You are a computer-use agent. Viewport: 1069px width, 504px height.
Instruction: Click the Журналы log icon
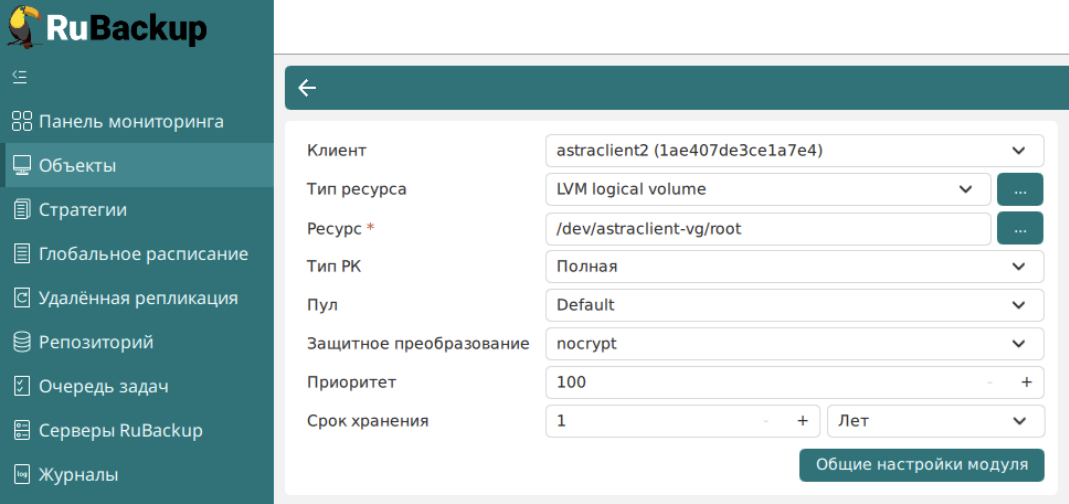tap(22, 474)
